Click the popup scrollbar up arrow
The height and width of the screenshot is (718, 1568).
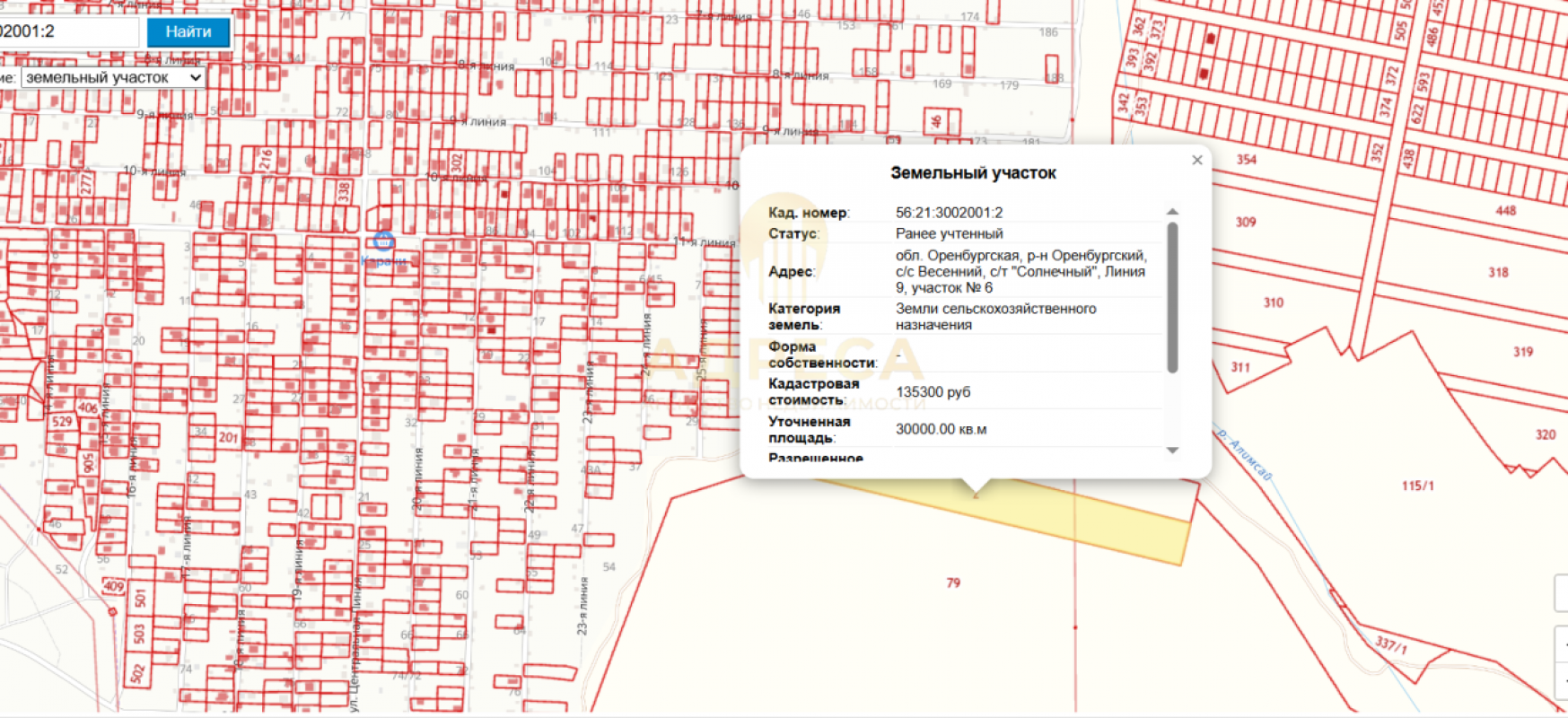point(1172,213)
